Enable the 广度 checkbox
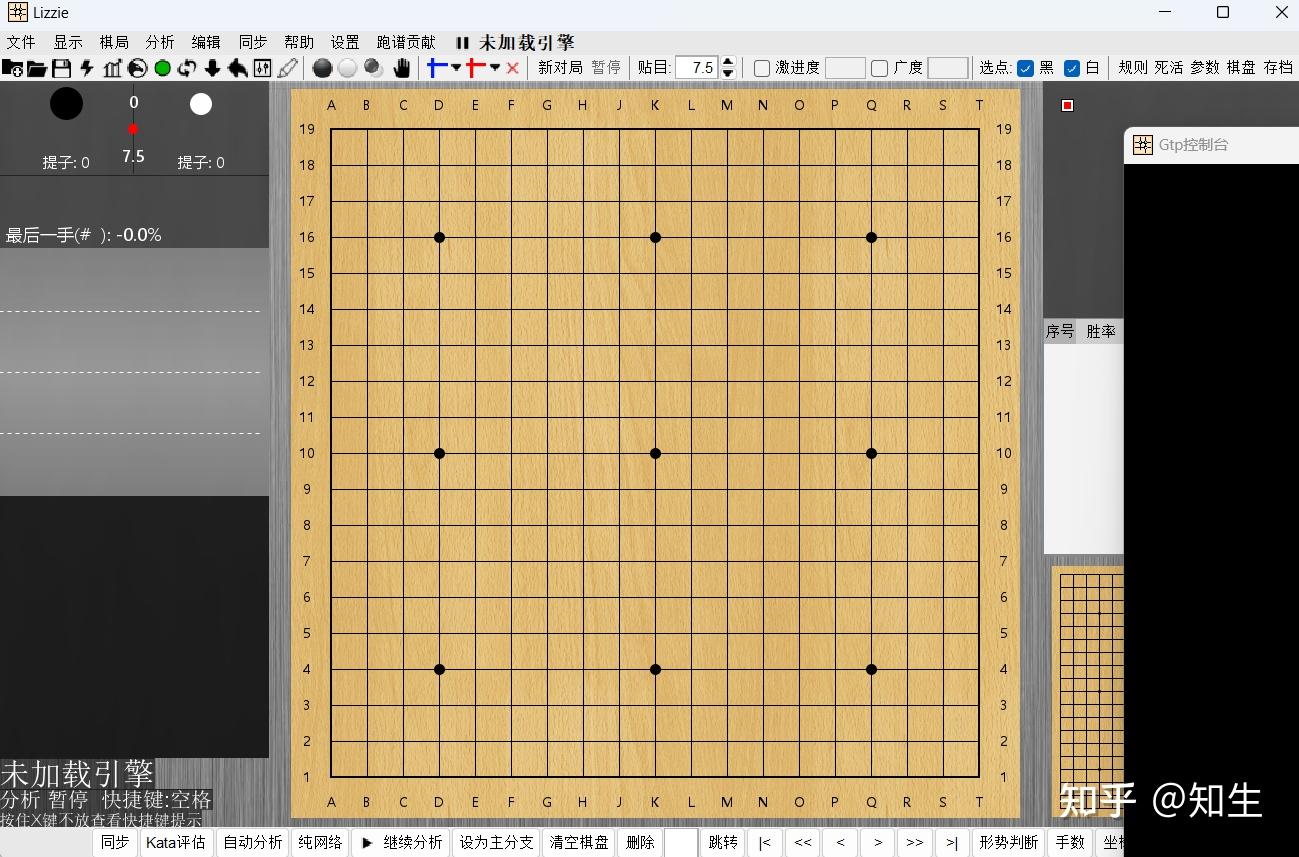The image size is (1299, 857). [878, 67]
